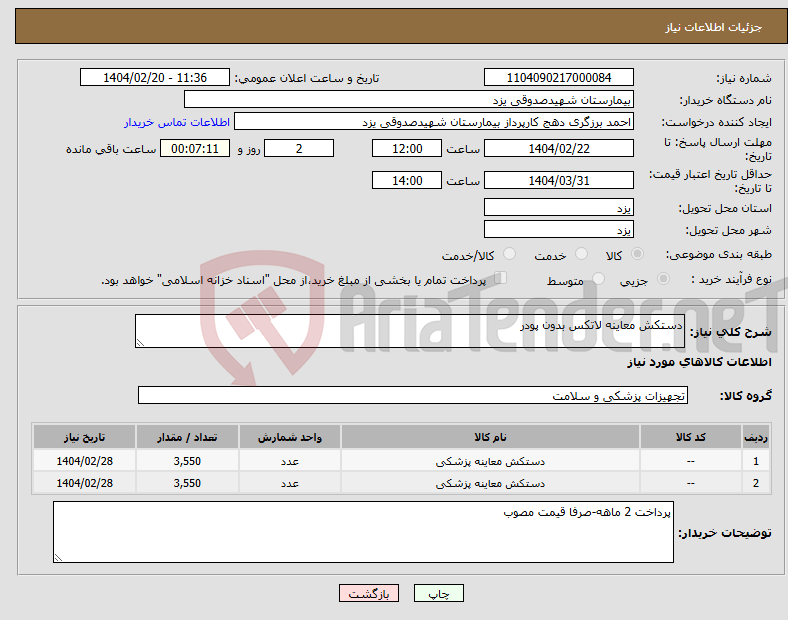Click the شماره نیاز field 1104090217000084

pos(558,77)
